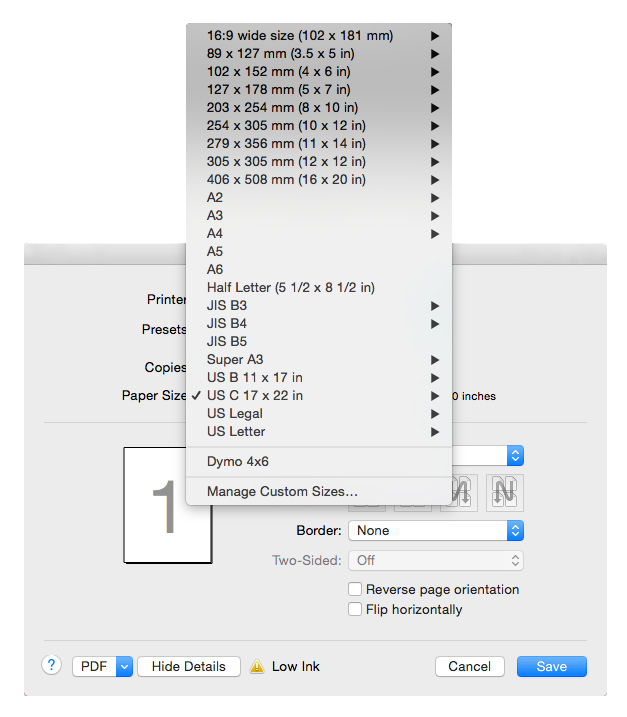Image resolution: width=627 pixels, height=717 pixels.
Task: Click the page 1 preview thumbnail
Action: [168, 505]
